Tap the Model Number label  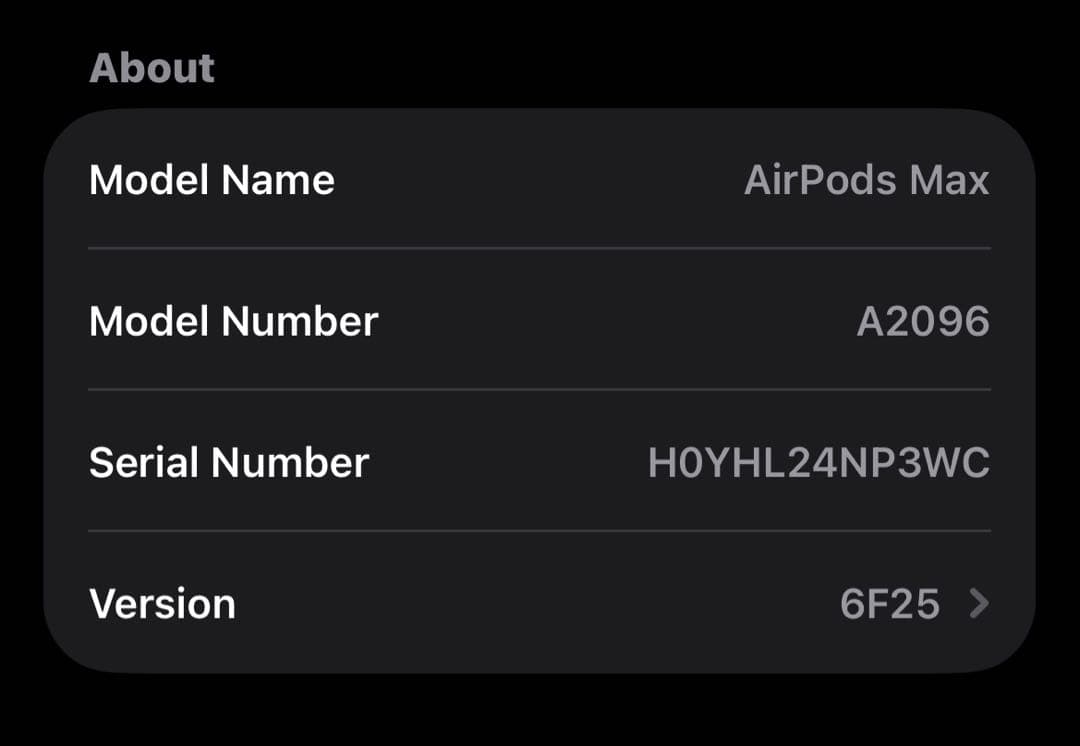[x=234, y=321]
